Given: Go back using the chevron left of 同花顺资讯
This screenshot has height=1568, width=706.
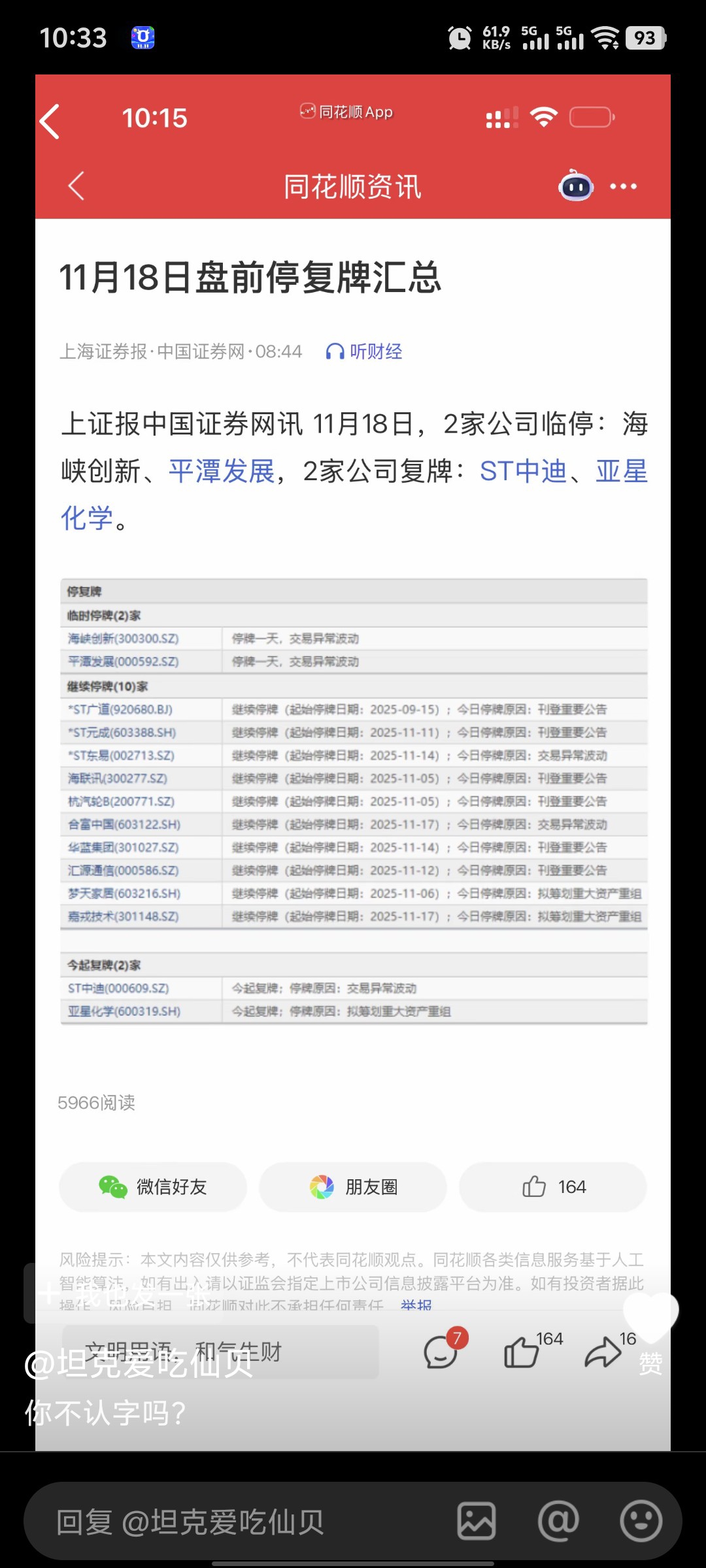Looking at the screenshot, I should pyautogui.click(x=76, y=186).
